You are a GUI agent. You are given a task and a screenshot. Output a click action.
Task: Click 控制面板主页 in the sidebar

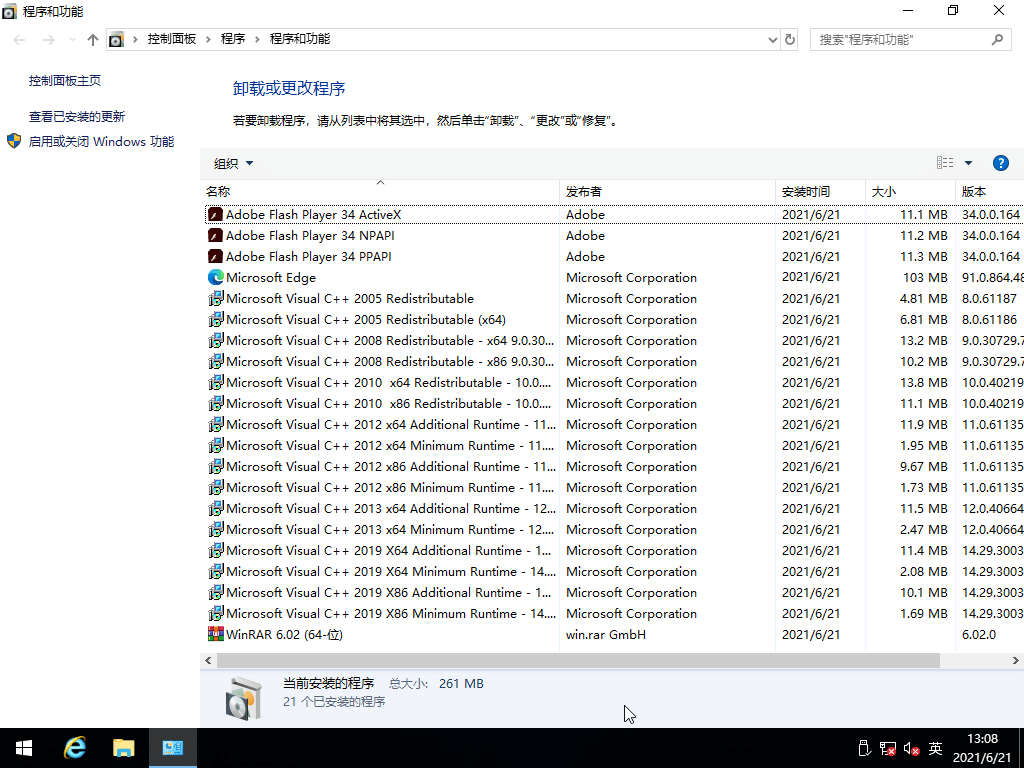point(64,80)
